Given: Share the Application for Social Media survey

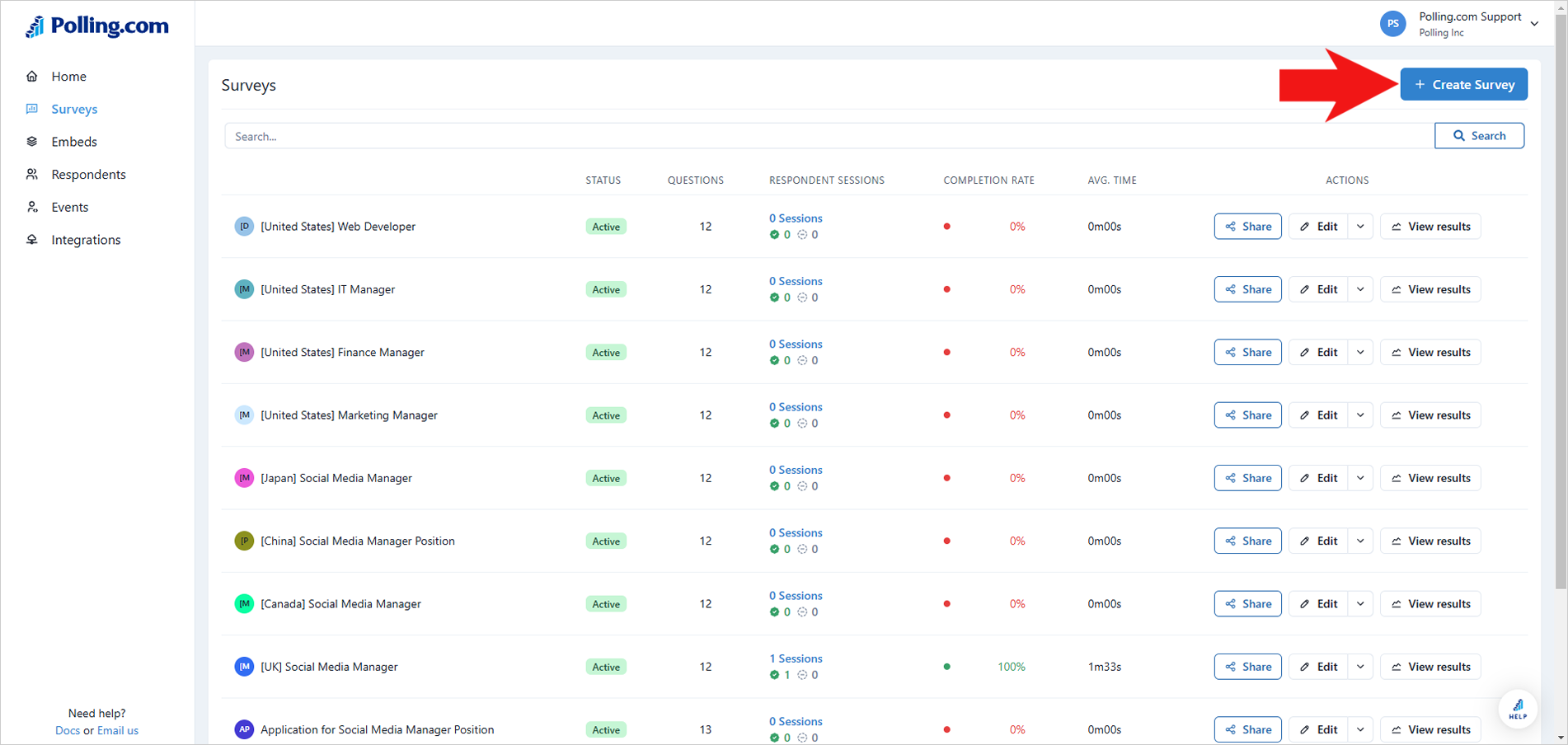Looking at the screenshot, I should pyautogui.click(x=1247, y=729).
